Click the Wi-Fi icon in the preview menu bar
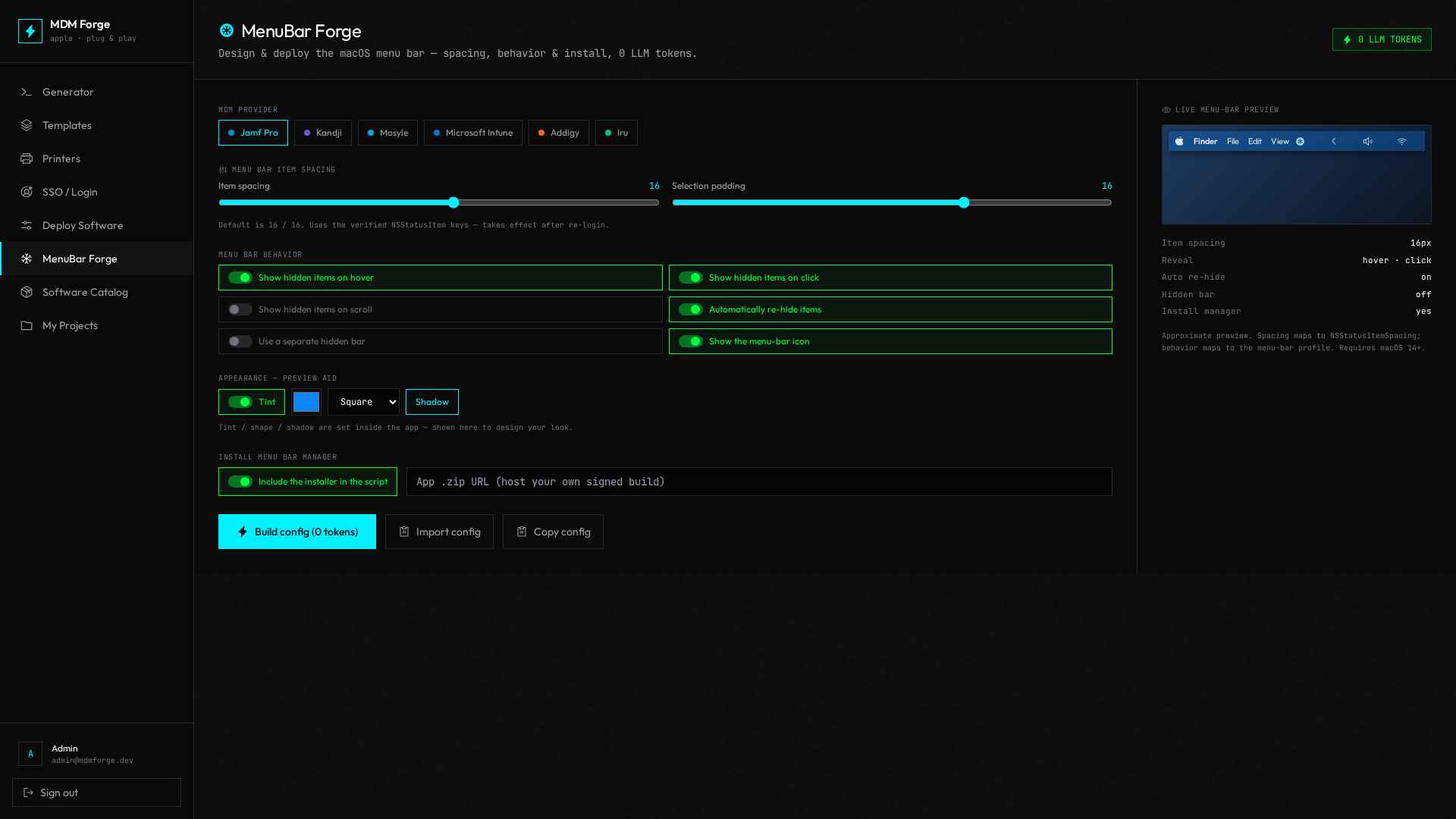Viewport: 1456px width, 819px height. coord(1401,141)
